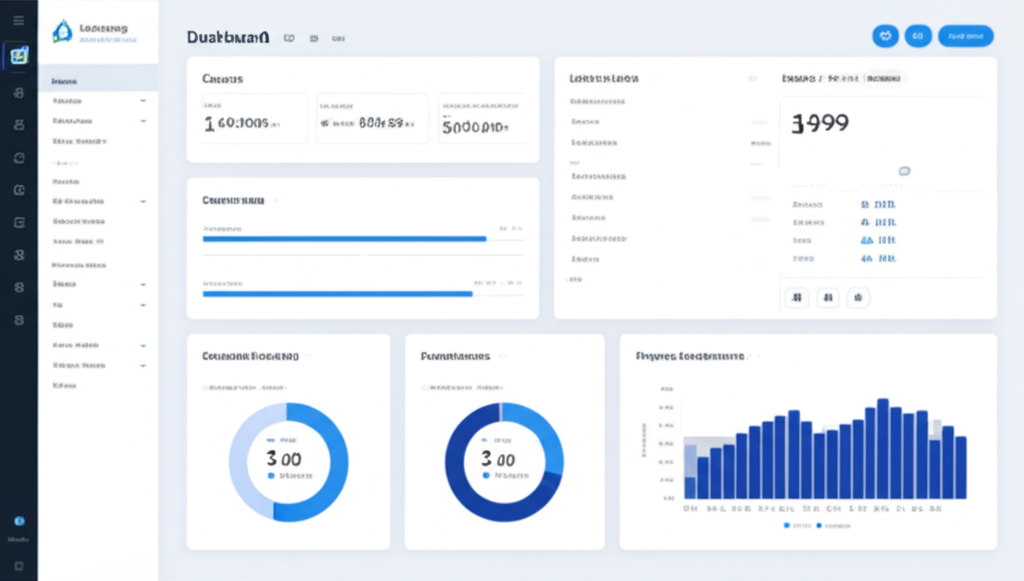This screenshot has height=581, width=1024.
Task: Select the highlighted dashboard icon in the dark rail
Action: (x=17, y=56)
